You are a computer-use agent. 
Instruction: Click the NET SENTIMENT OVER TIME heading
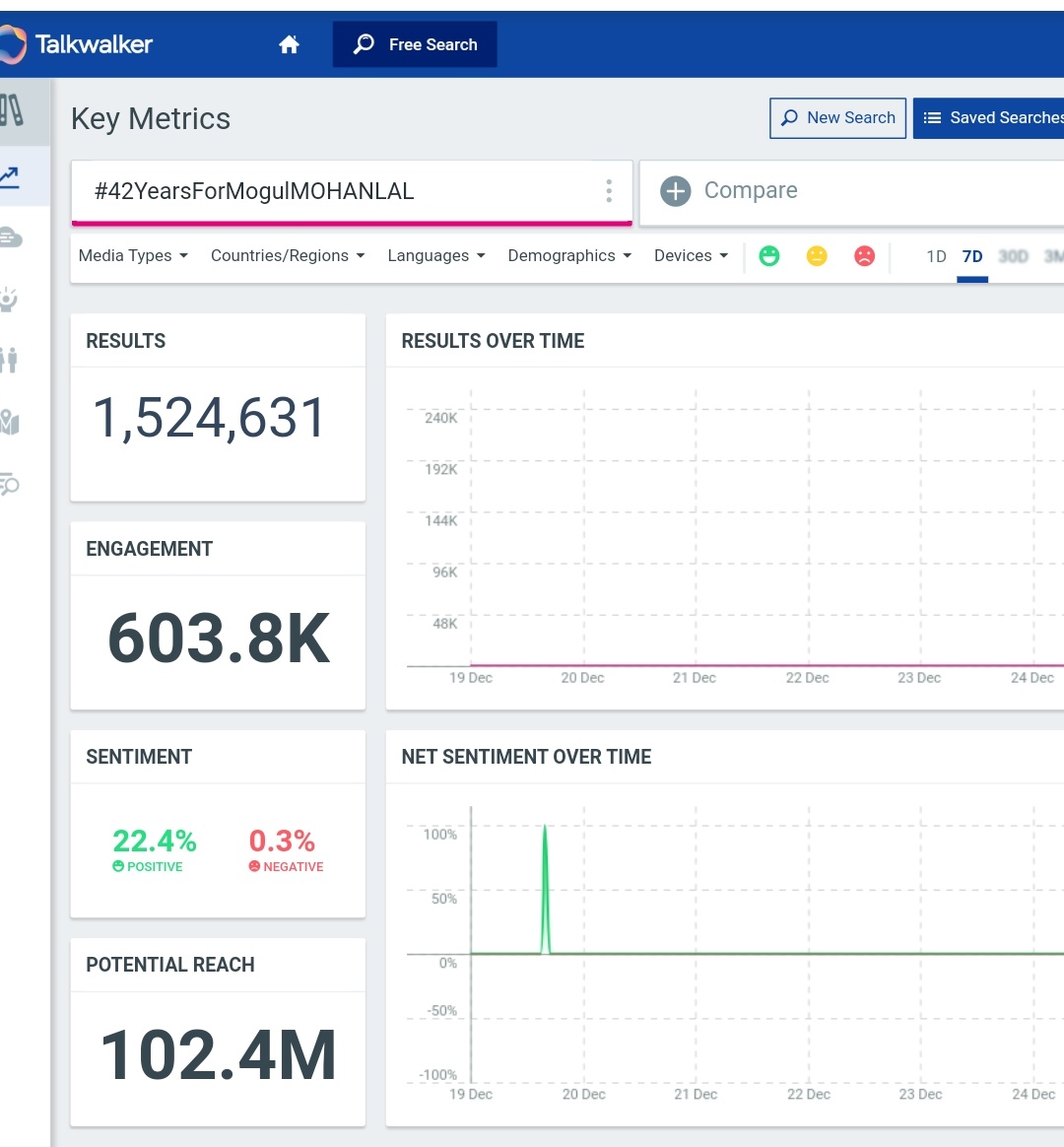tap(526, 757)
